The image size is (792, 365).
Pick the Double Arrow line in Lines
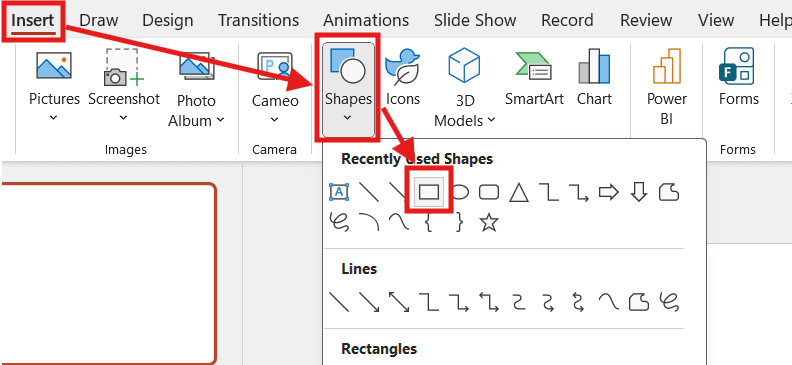pos(399,302)
